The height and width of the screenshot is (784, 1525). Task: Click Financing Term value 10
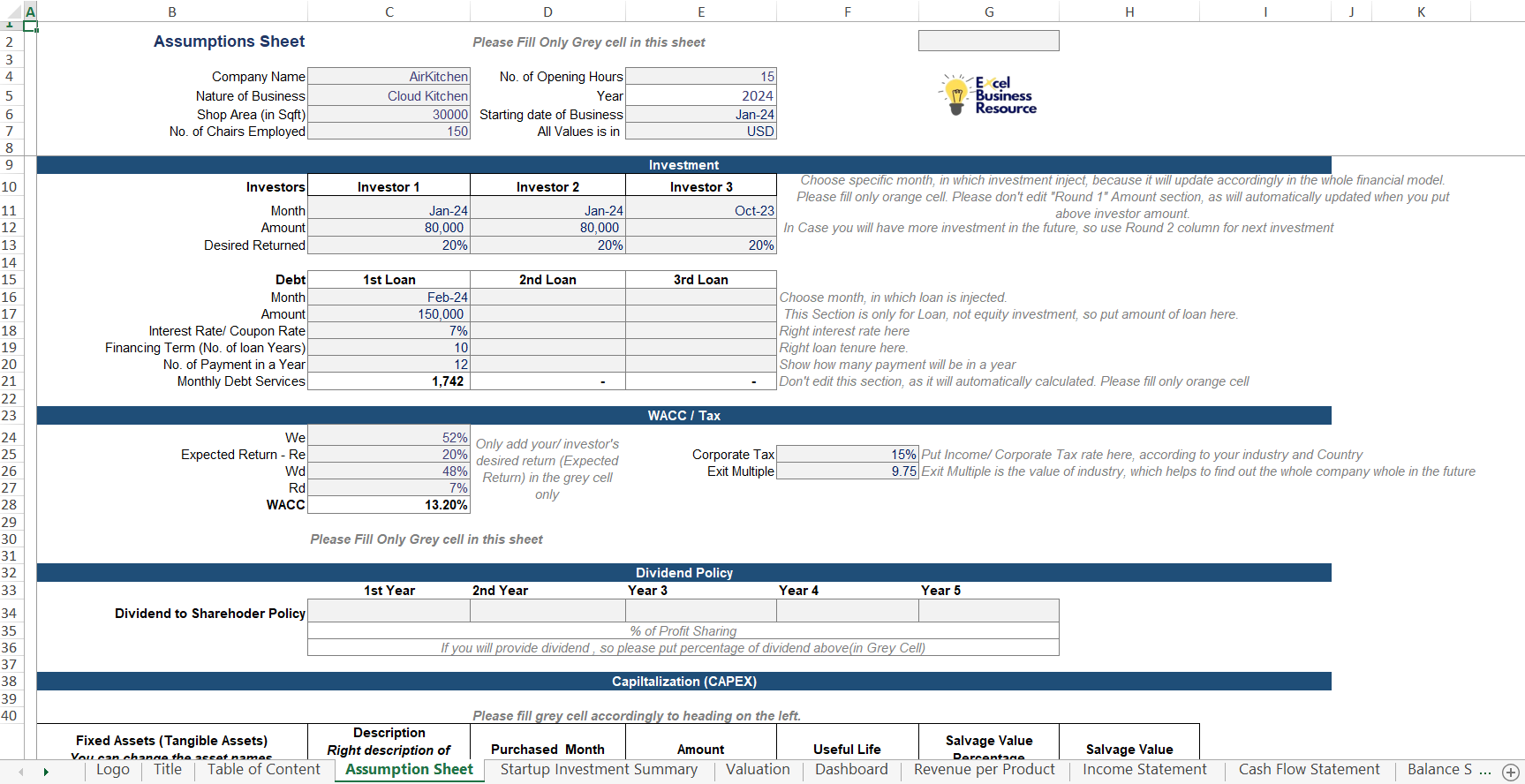(x=389, y=348)
